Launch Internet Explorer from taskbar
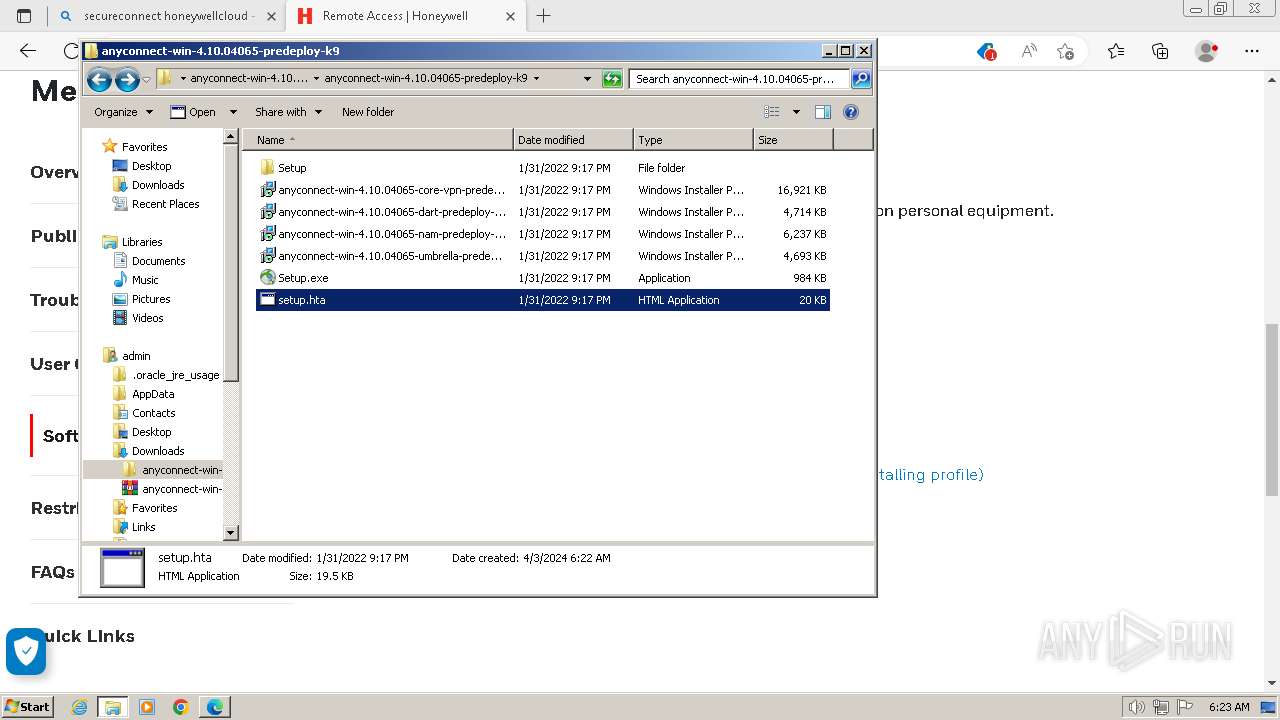 coord(80,707)
